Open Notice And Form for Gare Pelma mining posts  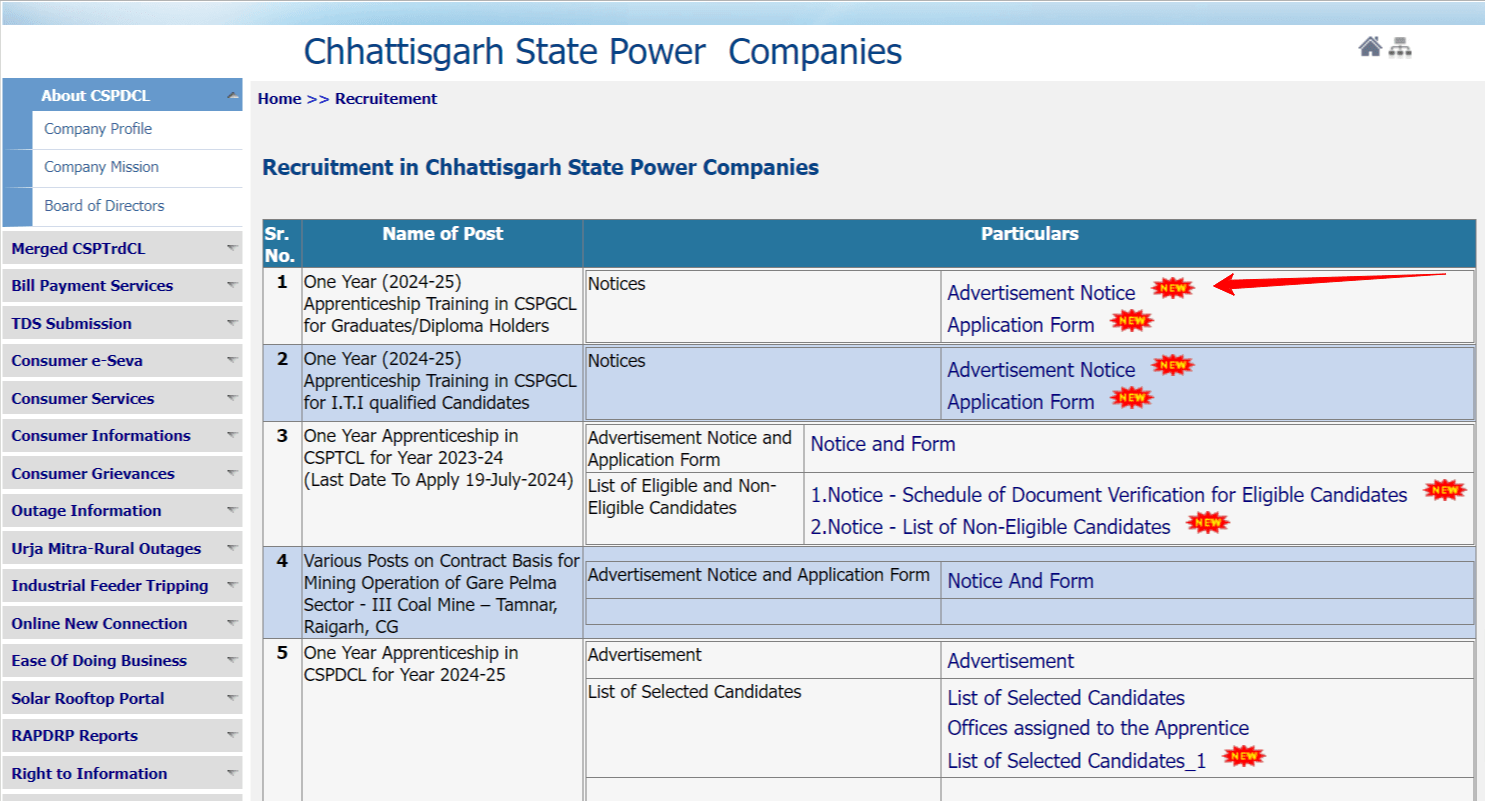pos(1020,581)
